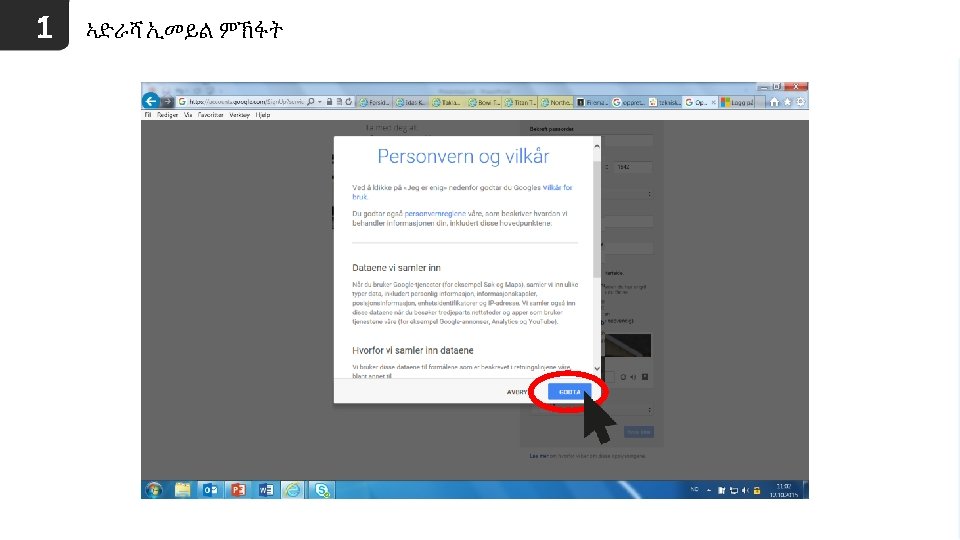The width and height of the screenshot is (960, 540).
Task: Click the search magnifier in address bar
Action: [311, 102]
